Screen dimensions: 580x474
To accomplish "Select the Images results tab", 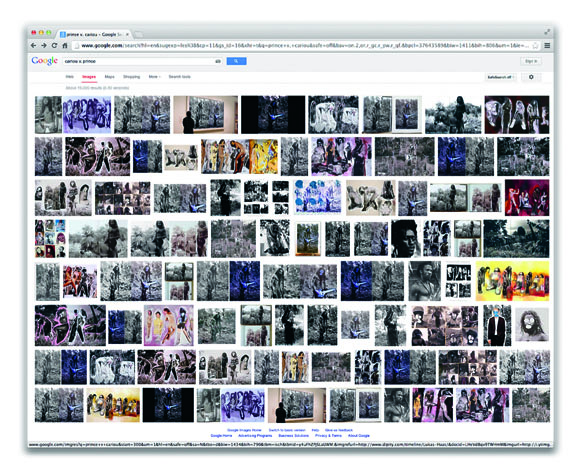I will click(x=89, y=77).
